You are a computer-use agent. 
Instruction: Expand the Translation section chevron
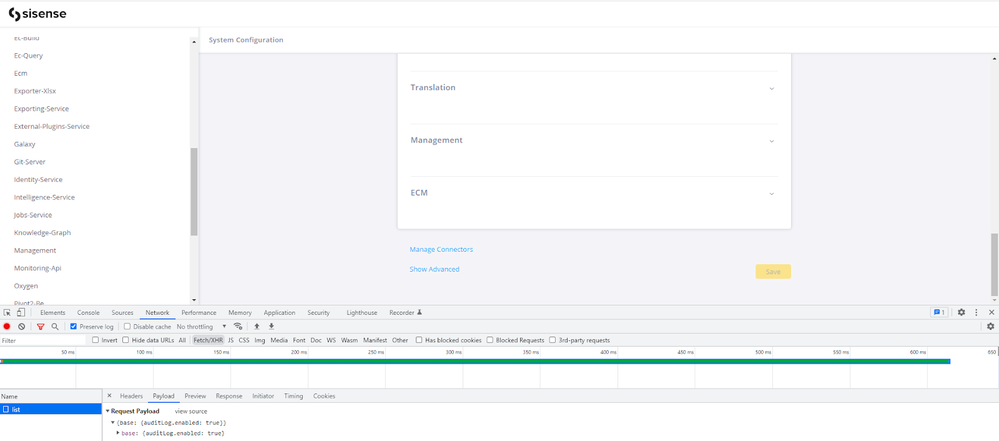[x=771, y=89]
